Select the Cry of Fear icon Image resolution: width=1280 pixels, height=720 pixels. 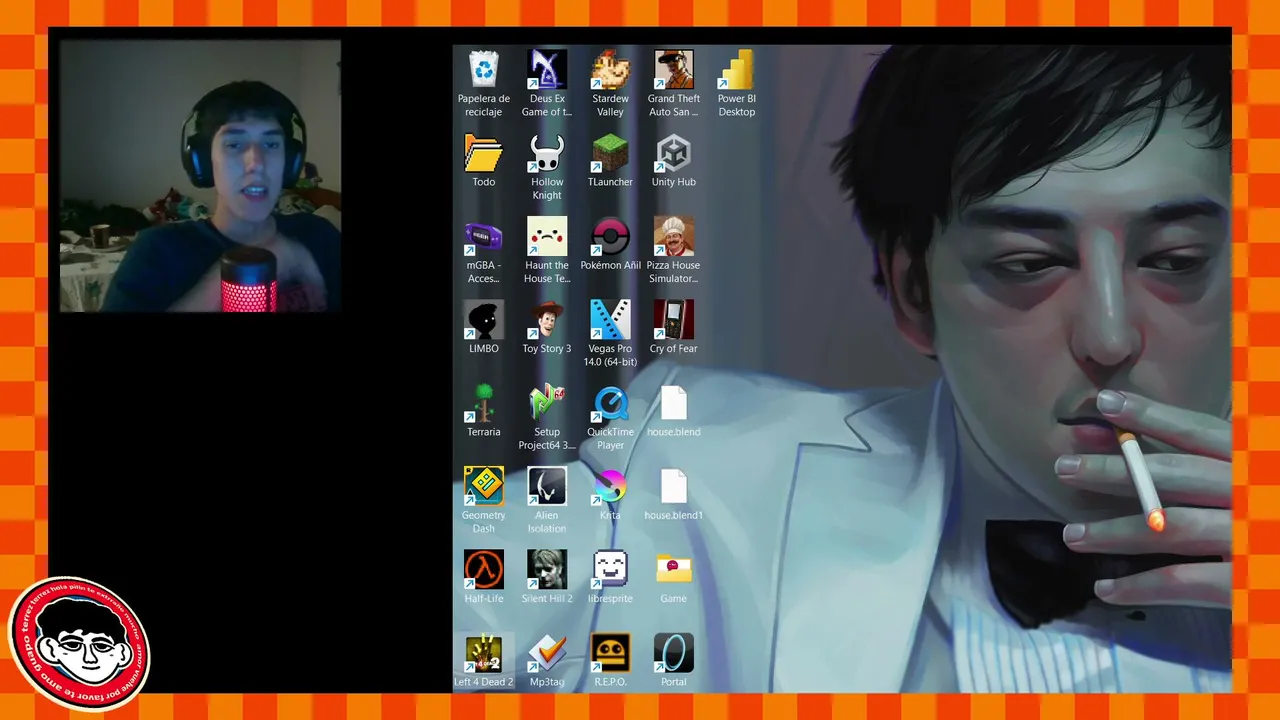coord(674,320)
